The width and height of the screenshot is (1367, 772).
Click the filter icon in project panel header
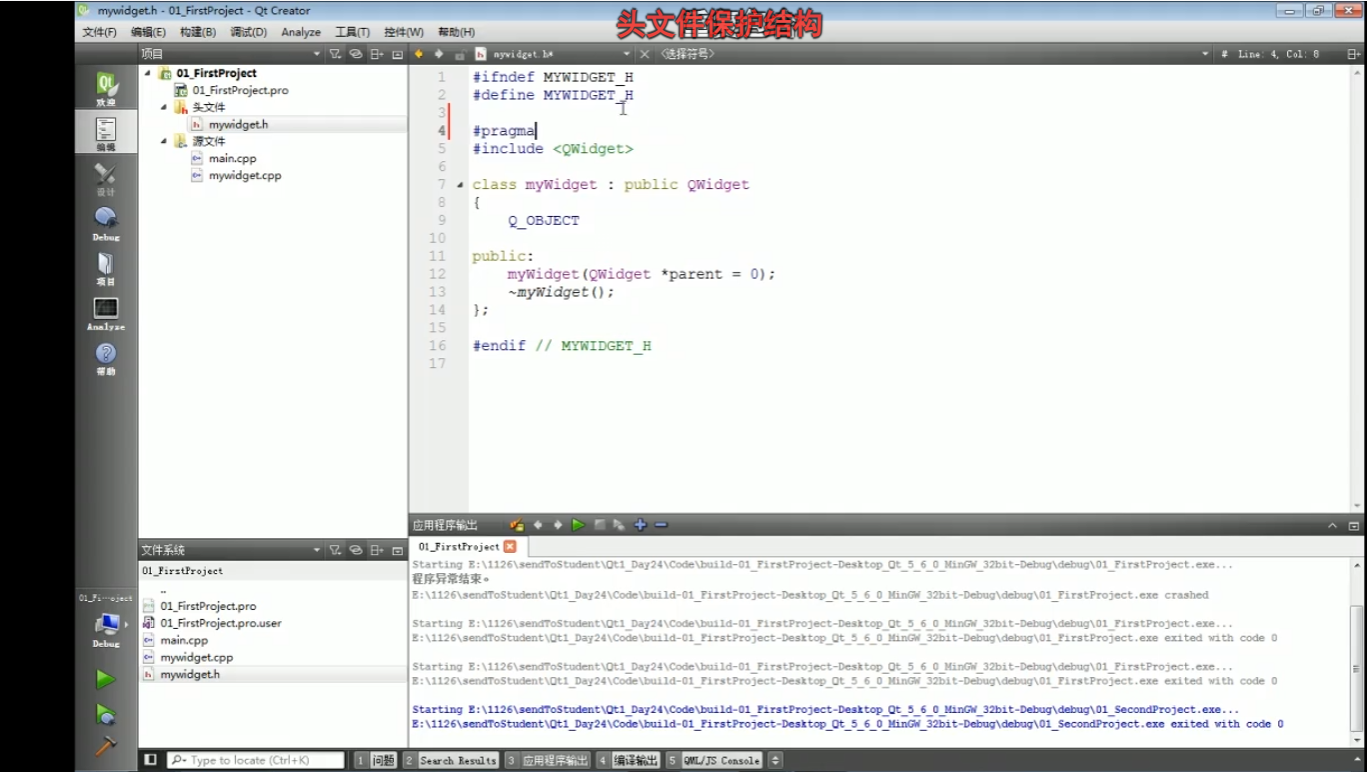coord(335,54)
